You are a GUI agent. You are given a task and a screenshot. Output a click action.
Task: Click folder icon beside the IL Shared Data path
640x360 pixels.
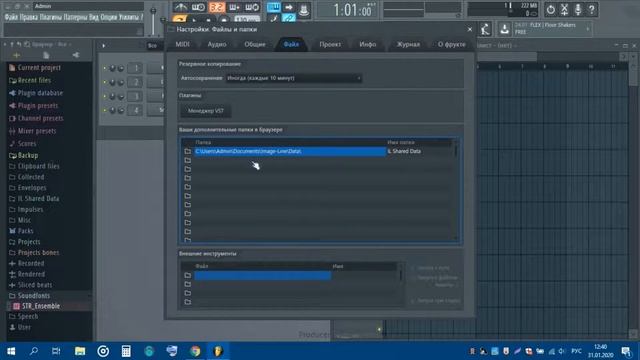coord(187,151)
